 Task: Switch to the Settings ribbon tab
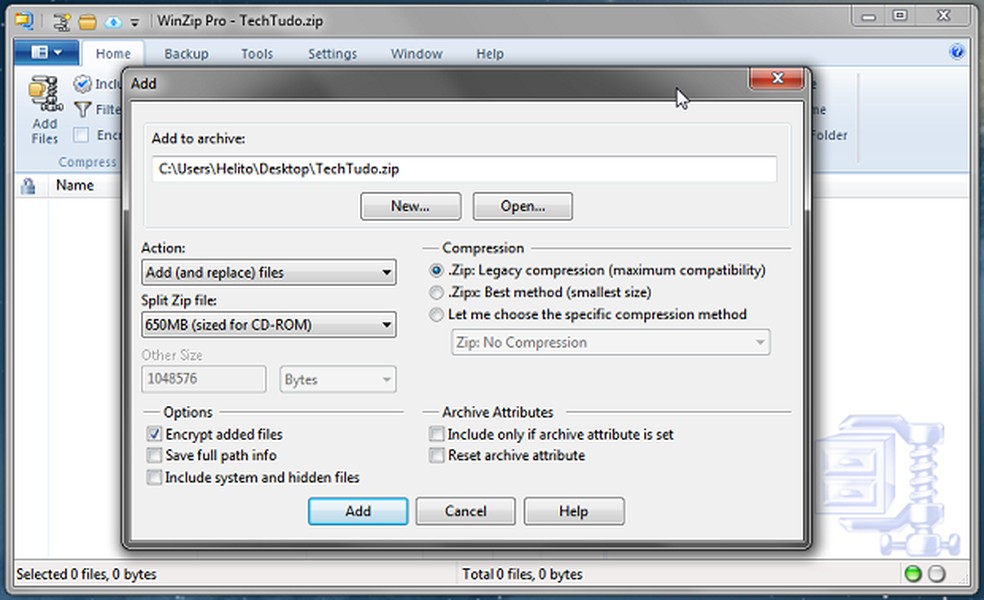tap(333, 54)
